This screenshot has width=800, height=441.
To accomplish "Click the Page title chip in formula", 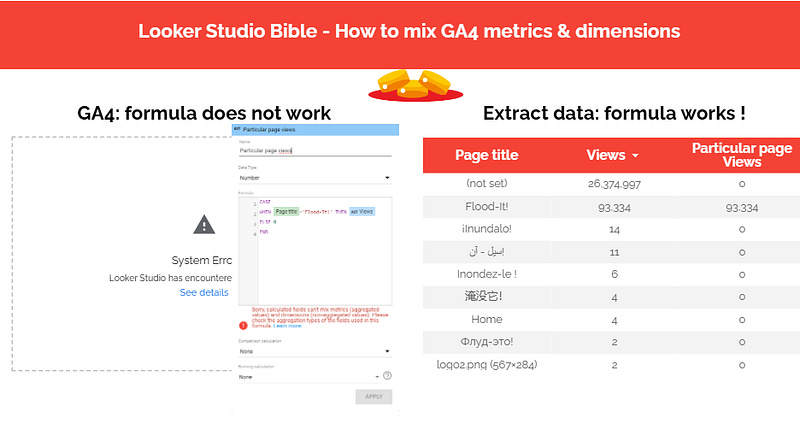I will pyautogui.click(x=286, y=211).
